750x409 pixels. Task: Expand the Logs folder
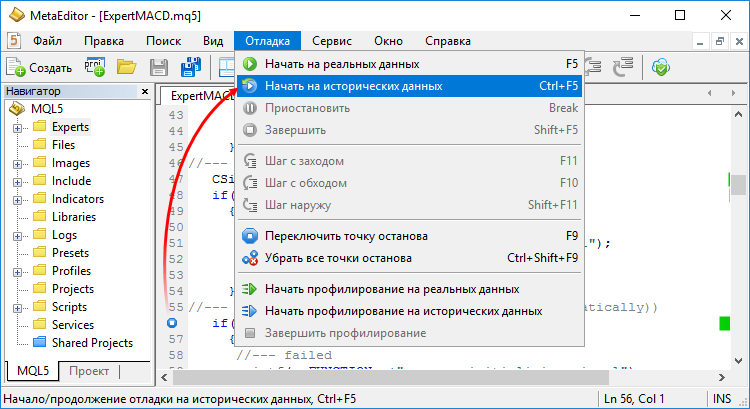click(x=17, y=236)
